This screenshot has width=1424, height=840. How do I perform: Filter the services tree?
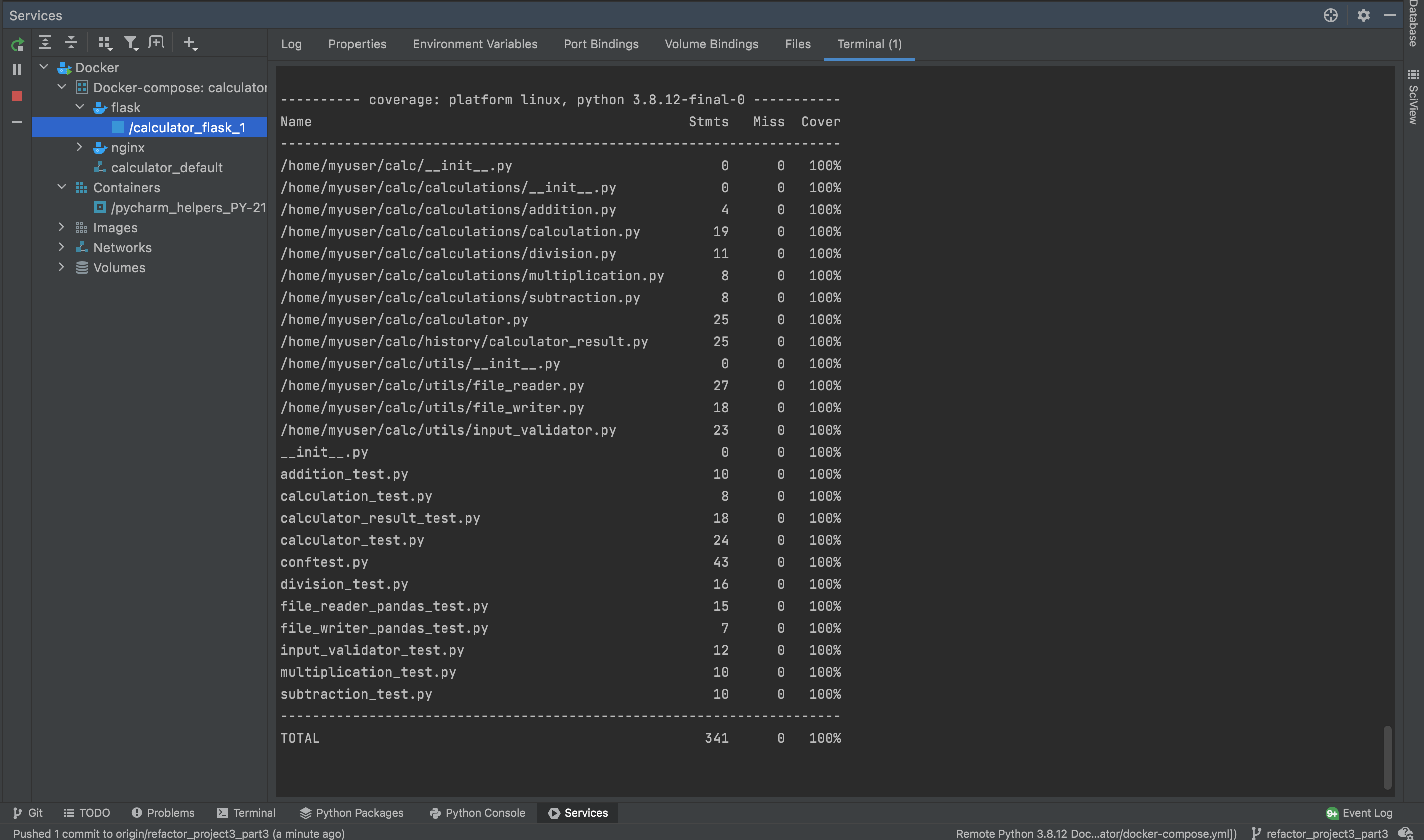(x=131, y=43)
